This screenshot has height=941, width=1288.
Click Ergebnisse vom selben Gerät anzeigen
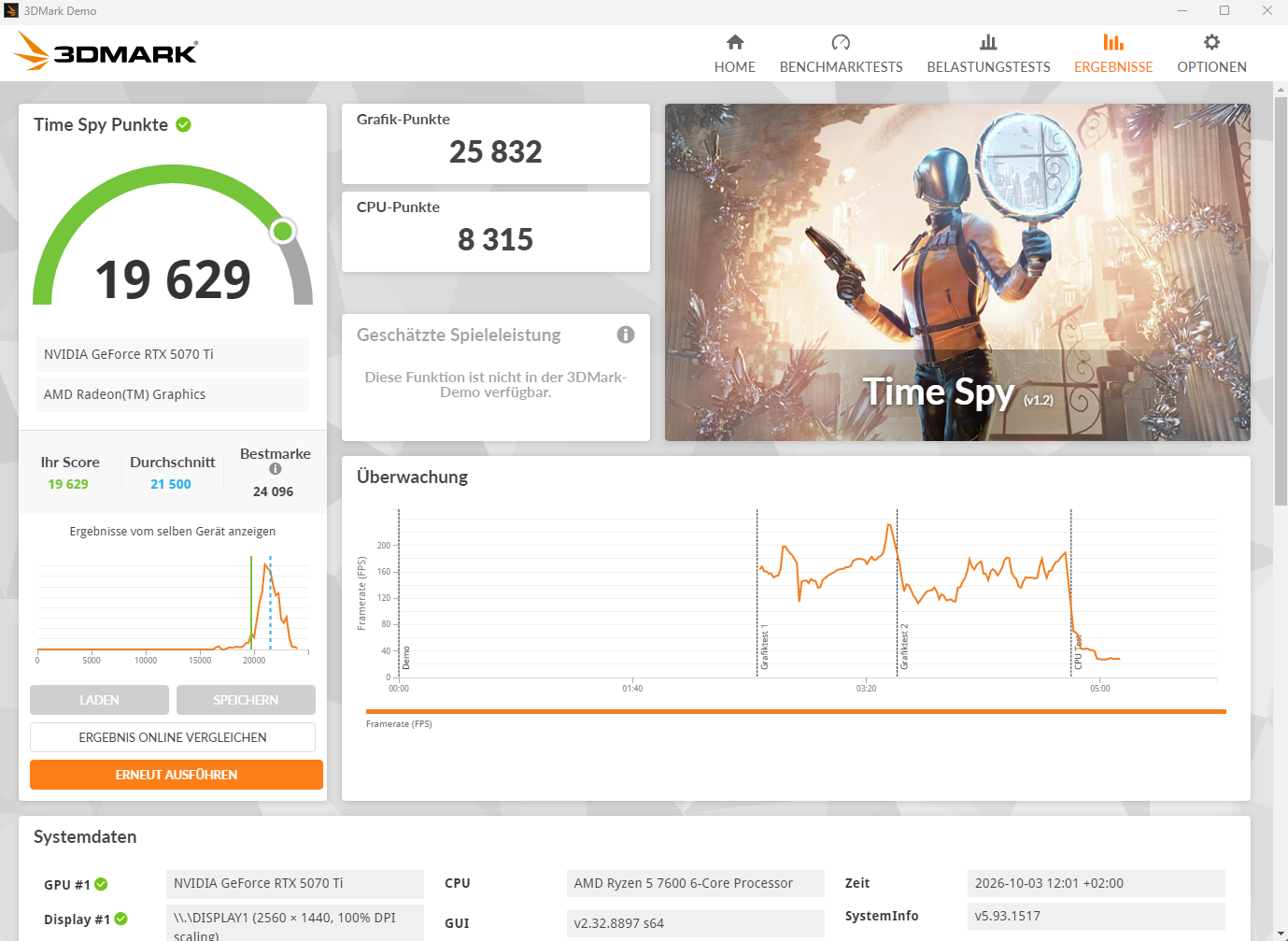(x=173, y=531)
